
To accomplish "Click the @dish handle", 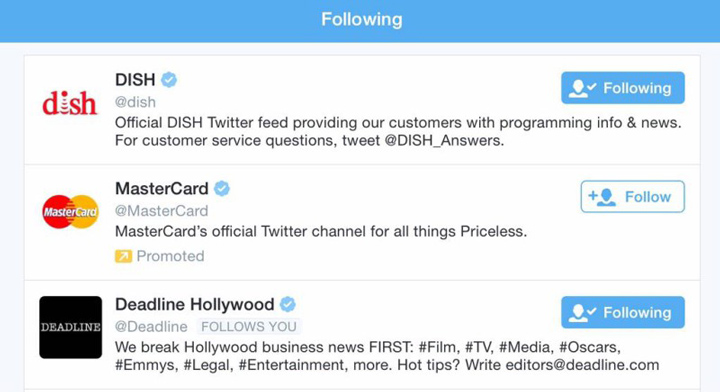I will point(135,102).
